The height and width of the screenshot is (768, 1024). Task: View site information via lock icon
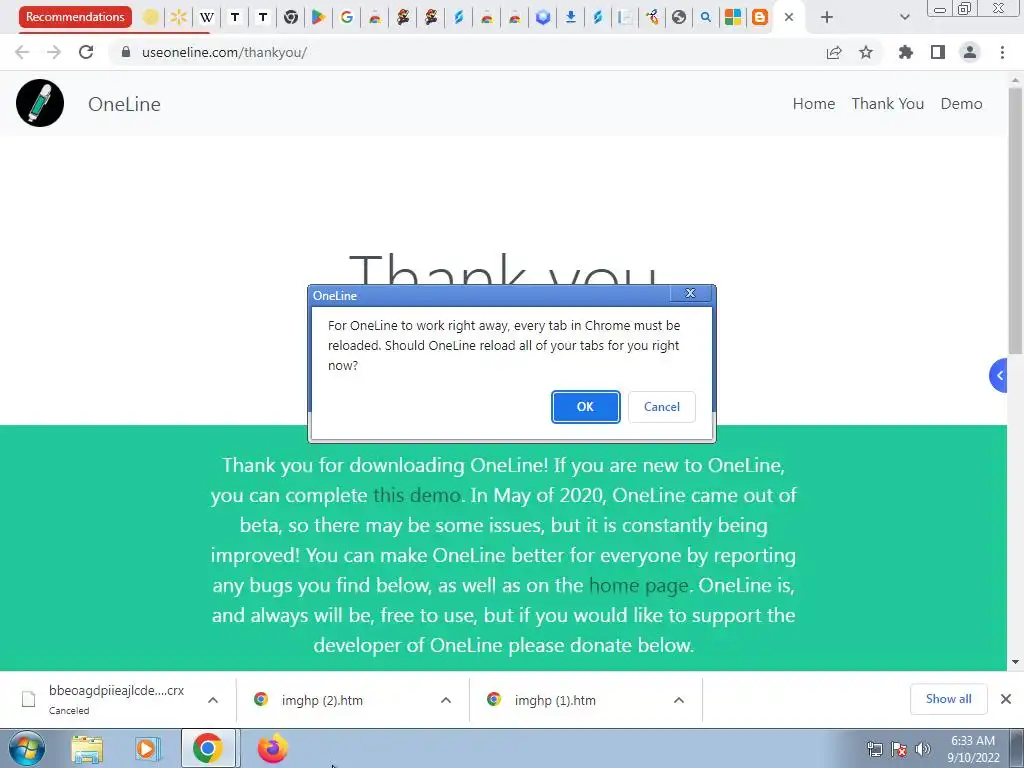(125, 52)
